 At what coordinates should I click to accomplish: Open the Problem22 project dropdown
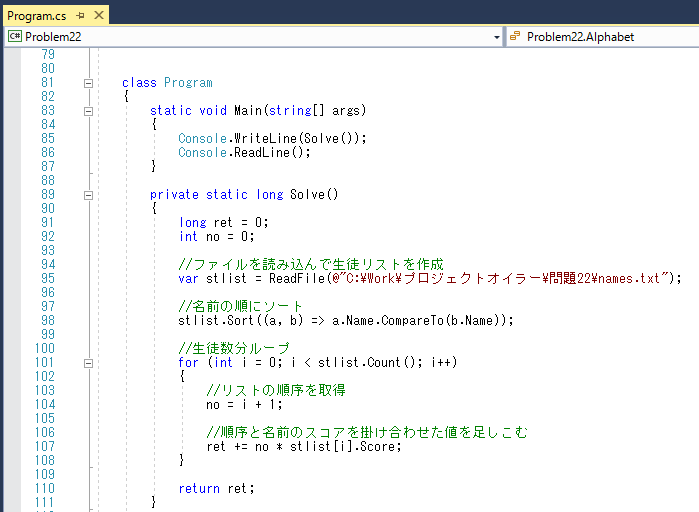pyautogui.click(x=497, y=37)
